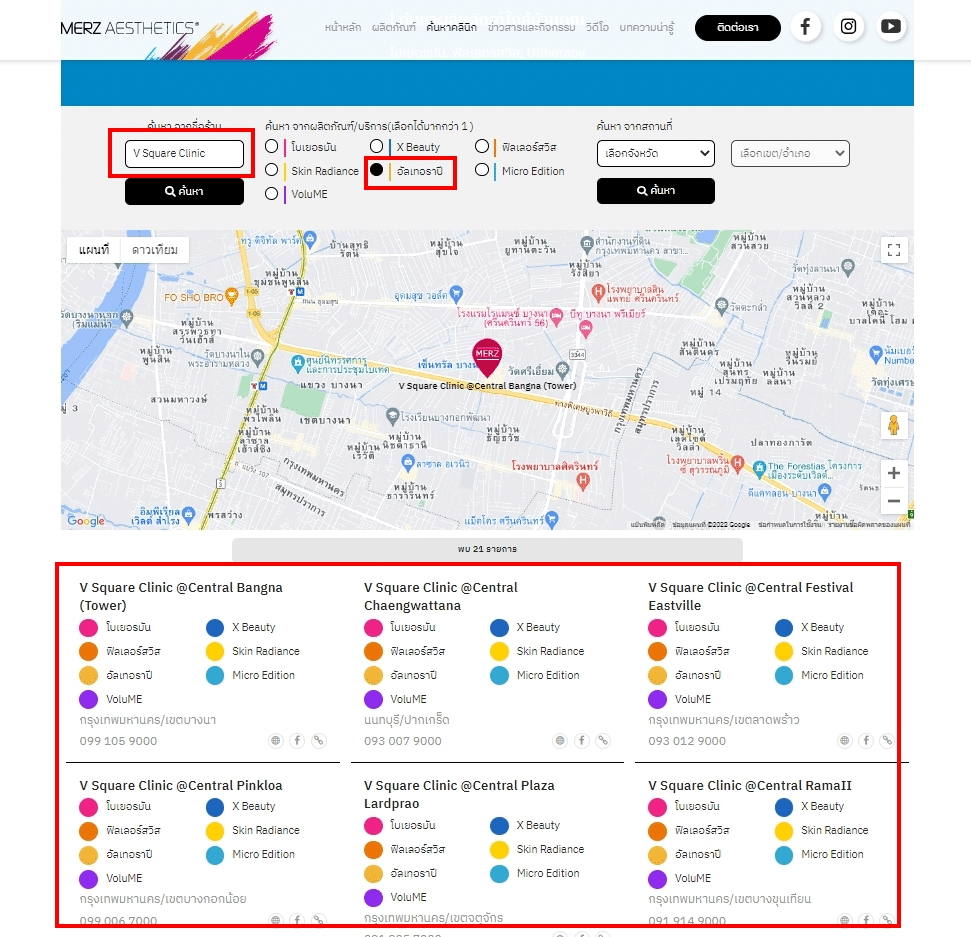Viewport: 971px width, 937px height.
Task: Select the Skin Radance radio button
Action: tap(272, 171)
